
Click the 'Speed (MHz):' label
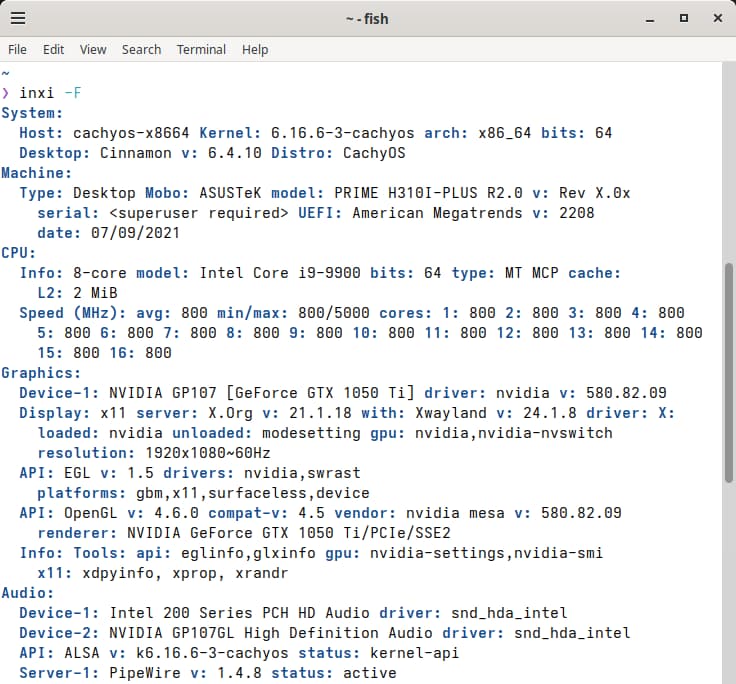pyautogui.click(x=73, y=313)
